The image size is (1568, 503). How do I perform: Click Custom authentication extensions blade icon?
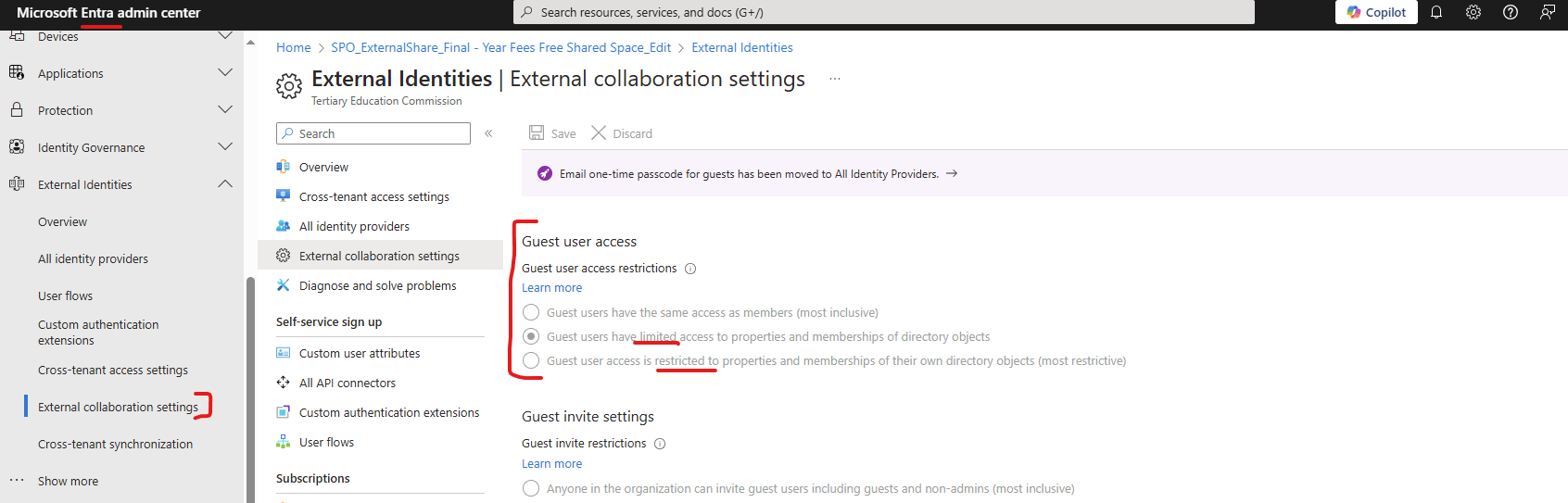click(284, 411)
